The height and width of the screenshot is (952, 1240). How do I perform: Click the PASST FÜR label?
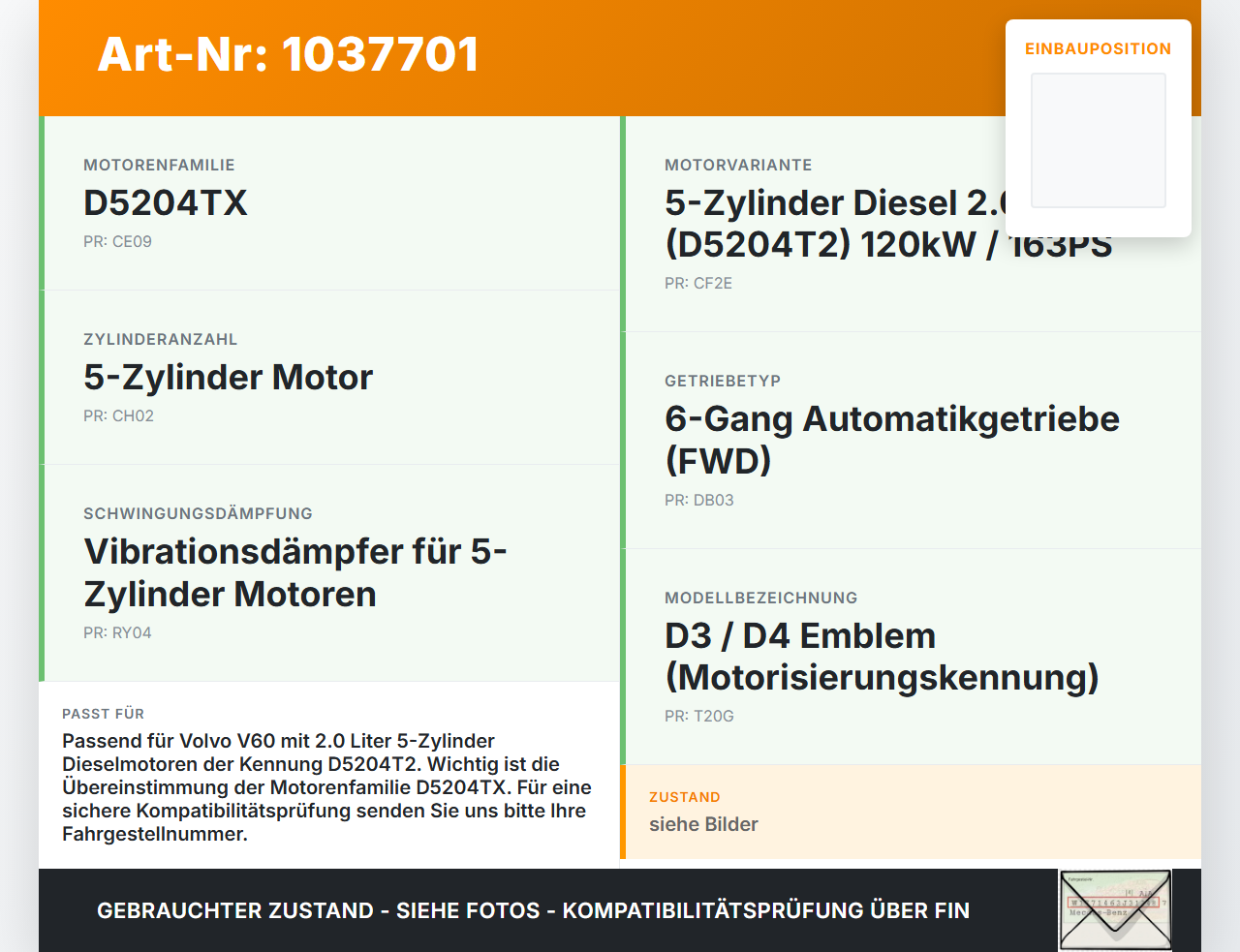pyautogui.click(x=103, y=714)
